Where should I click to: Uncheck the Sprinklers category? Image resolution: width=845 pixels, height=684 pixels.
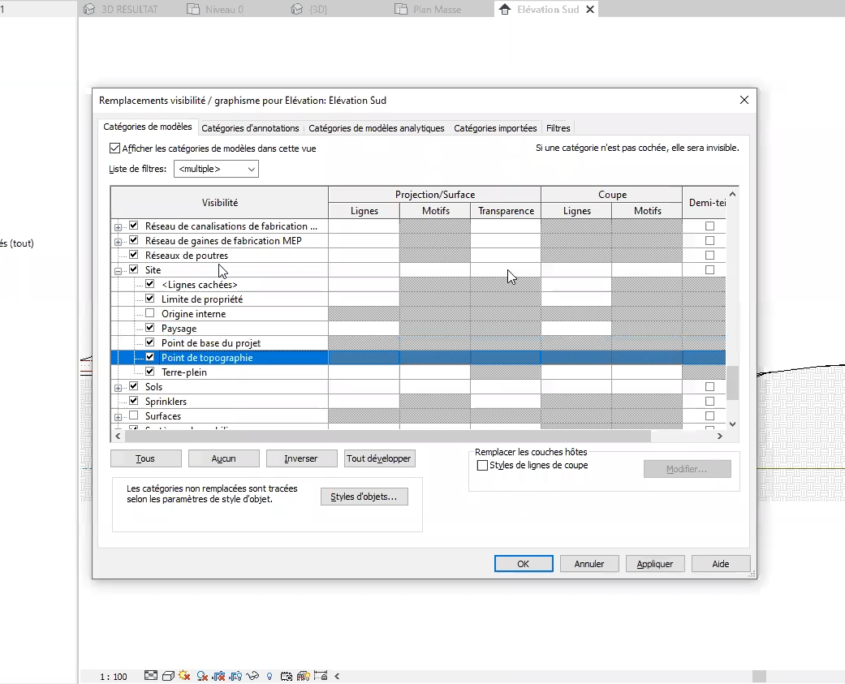[134, 401]
